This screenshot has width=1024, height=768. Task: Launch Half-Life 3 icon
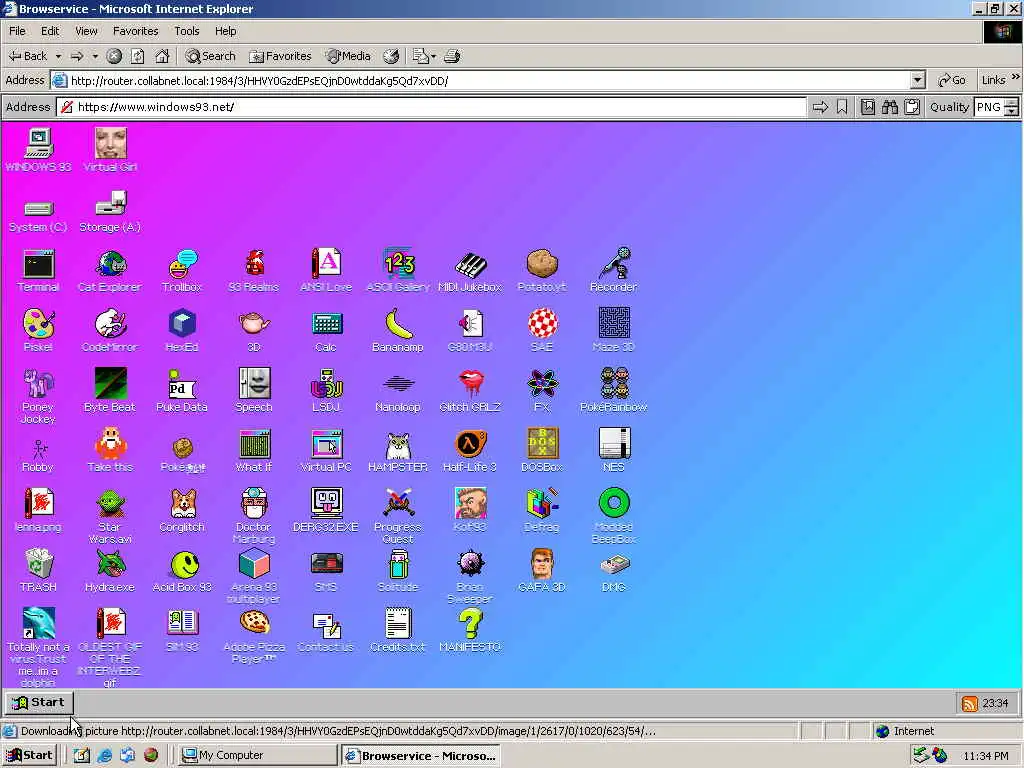click(x=470, y=451)
